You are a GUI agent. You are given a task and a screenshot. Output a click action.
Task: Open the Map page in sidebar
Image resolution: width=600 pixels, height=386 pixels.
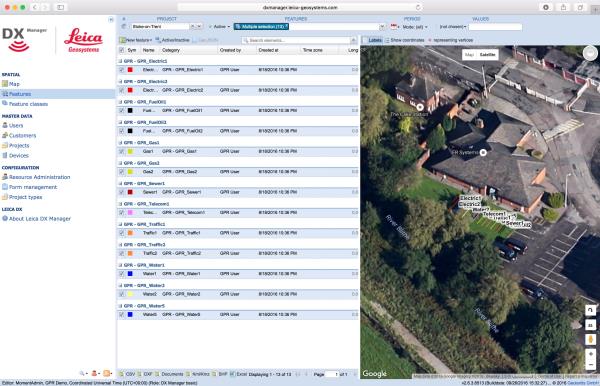(14, 84)
